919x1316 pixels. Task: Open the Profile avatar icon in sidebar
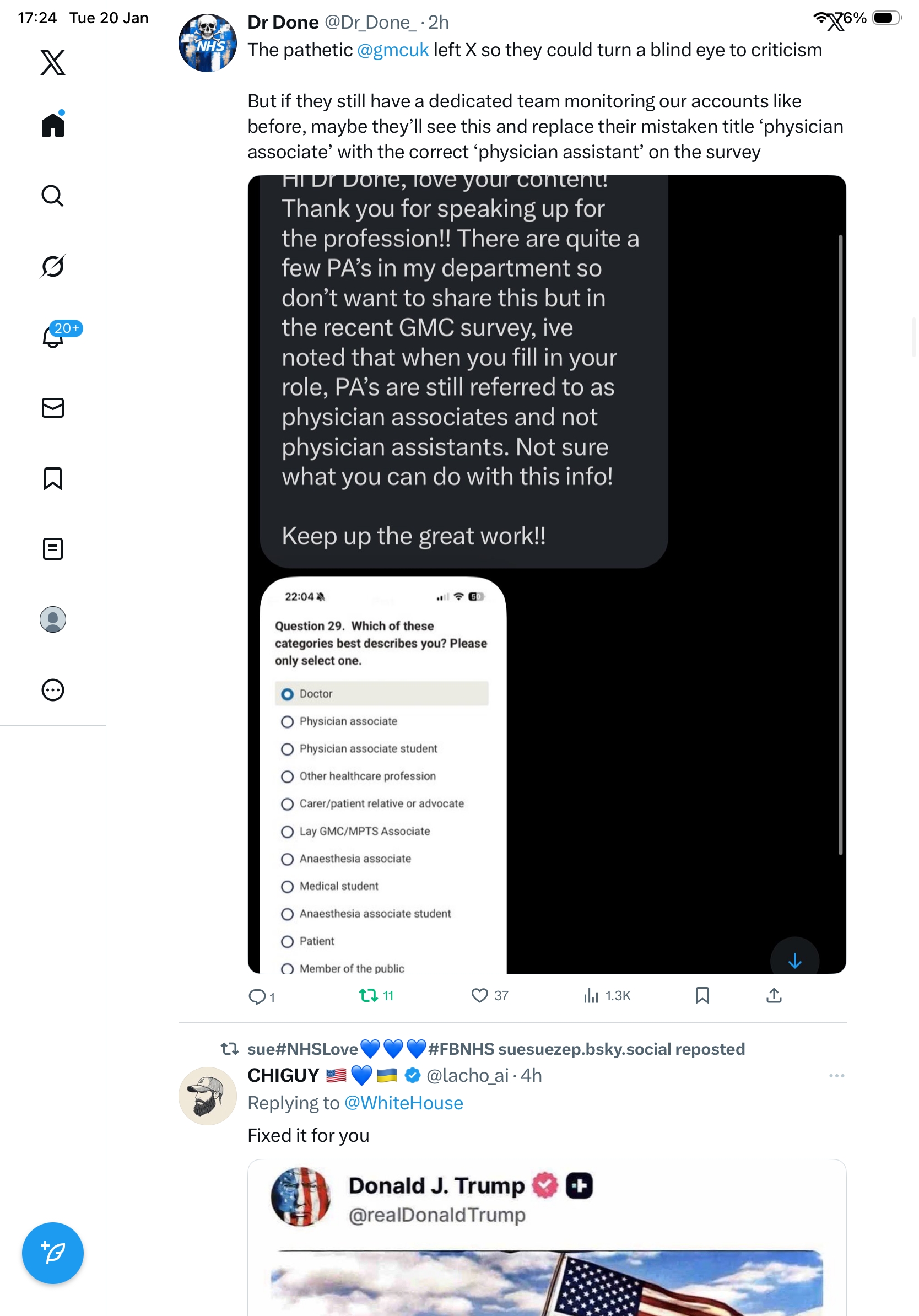point(53,619)
